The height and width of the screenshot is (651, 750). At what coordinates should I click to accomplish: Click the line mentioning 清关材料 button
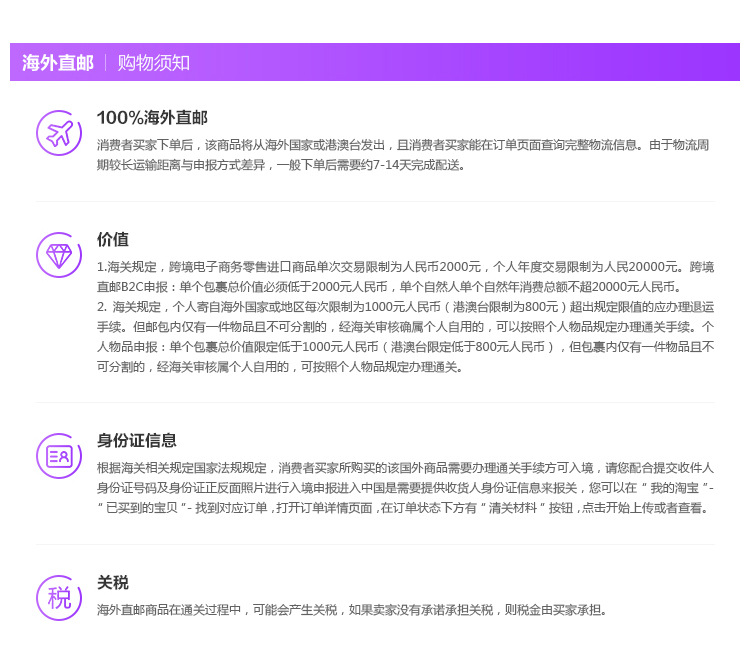click(x=403, y=508)
